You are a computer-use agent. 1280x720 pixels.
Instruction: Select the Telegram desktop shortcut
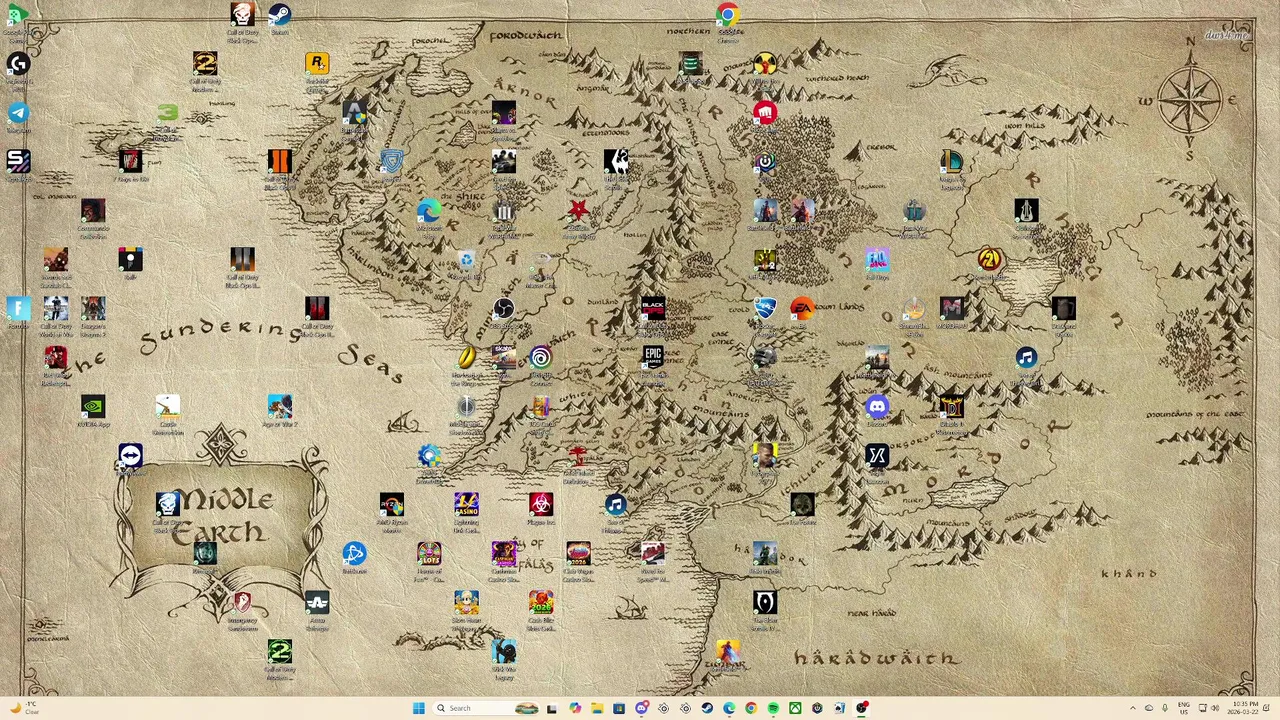(18, 113)
